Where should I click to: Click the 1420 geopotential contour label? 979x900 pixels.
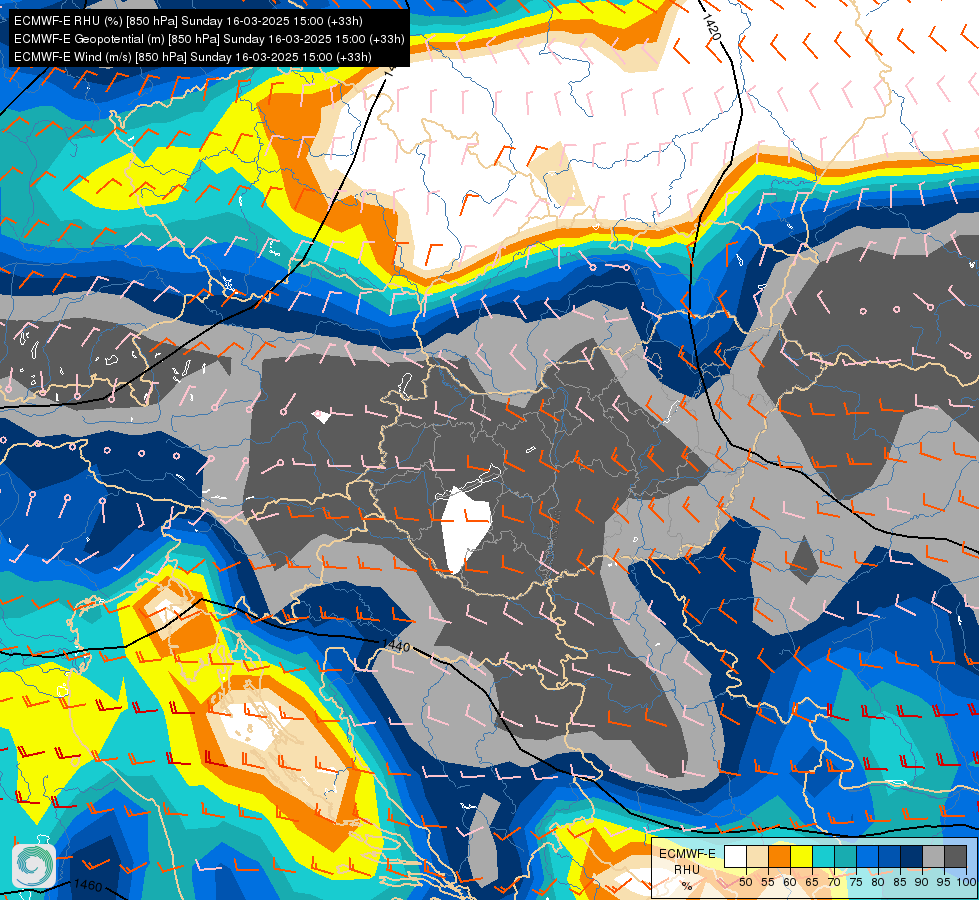(711, 27)
